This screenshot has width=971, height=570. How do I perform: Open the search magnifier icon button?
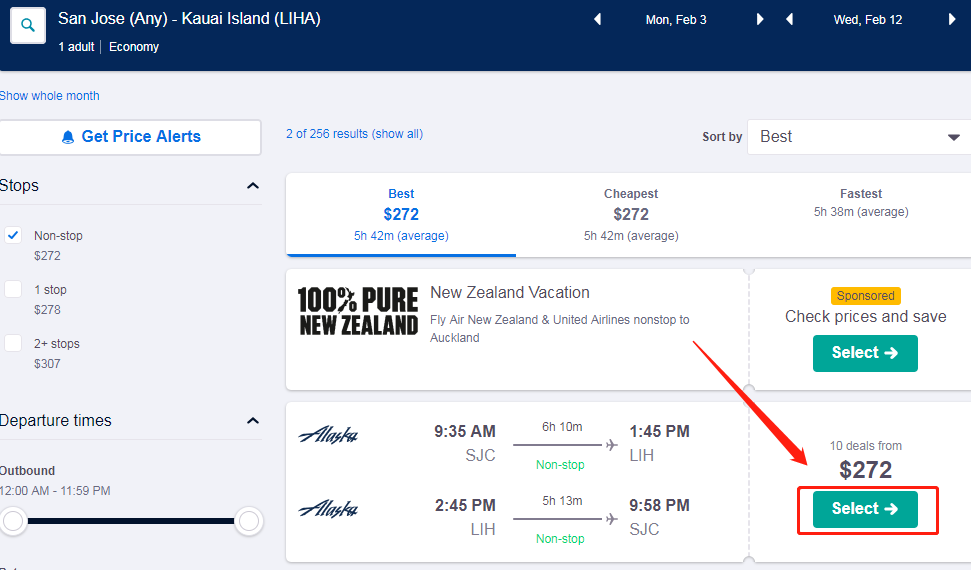point(28,25)
